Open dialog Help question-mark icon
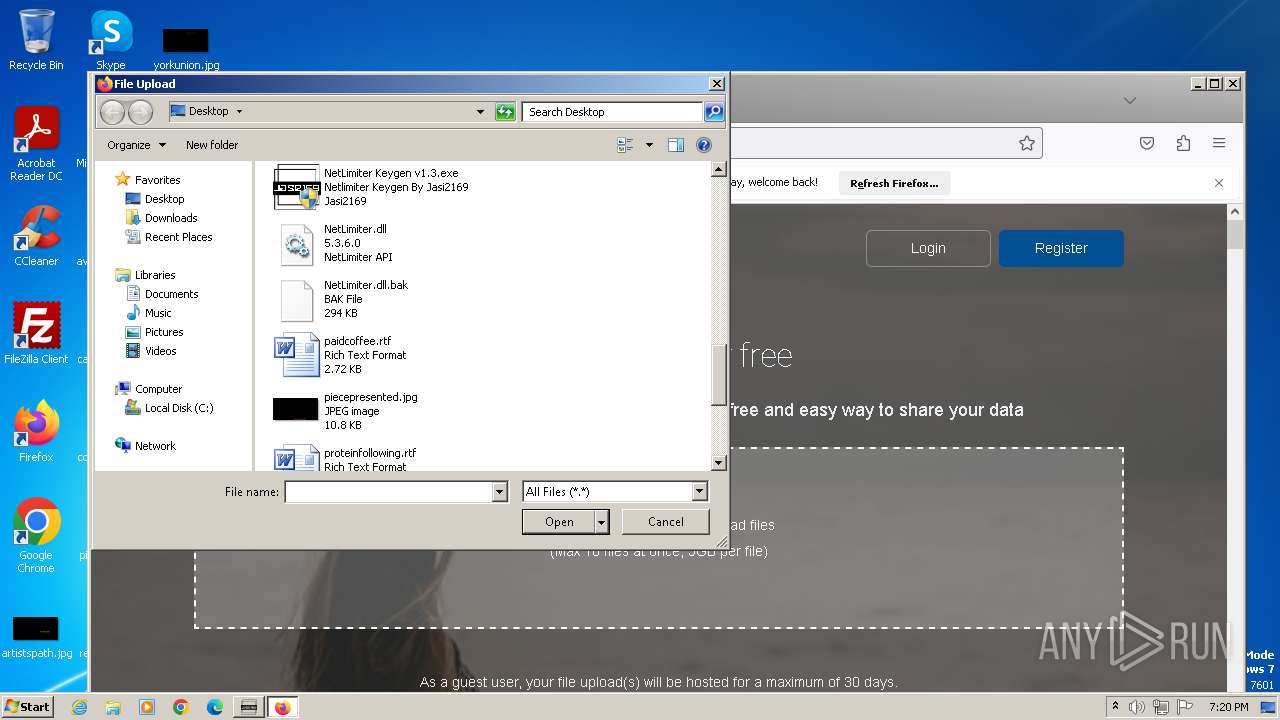This screenshot has width=1280, height=720. (704, 145)
